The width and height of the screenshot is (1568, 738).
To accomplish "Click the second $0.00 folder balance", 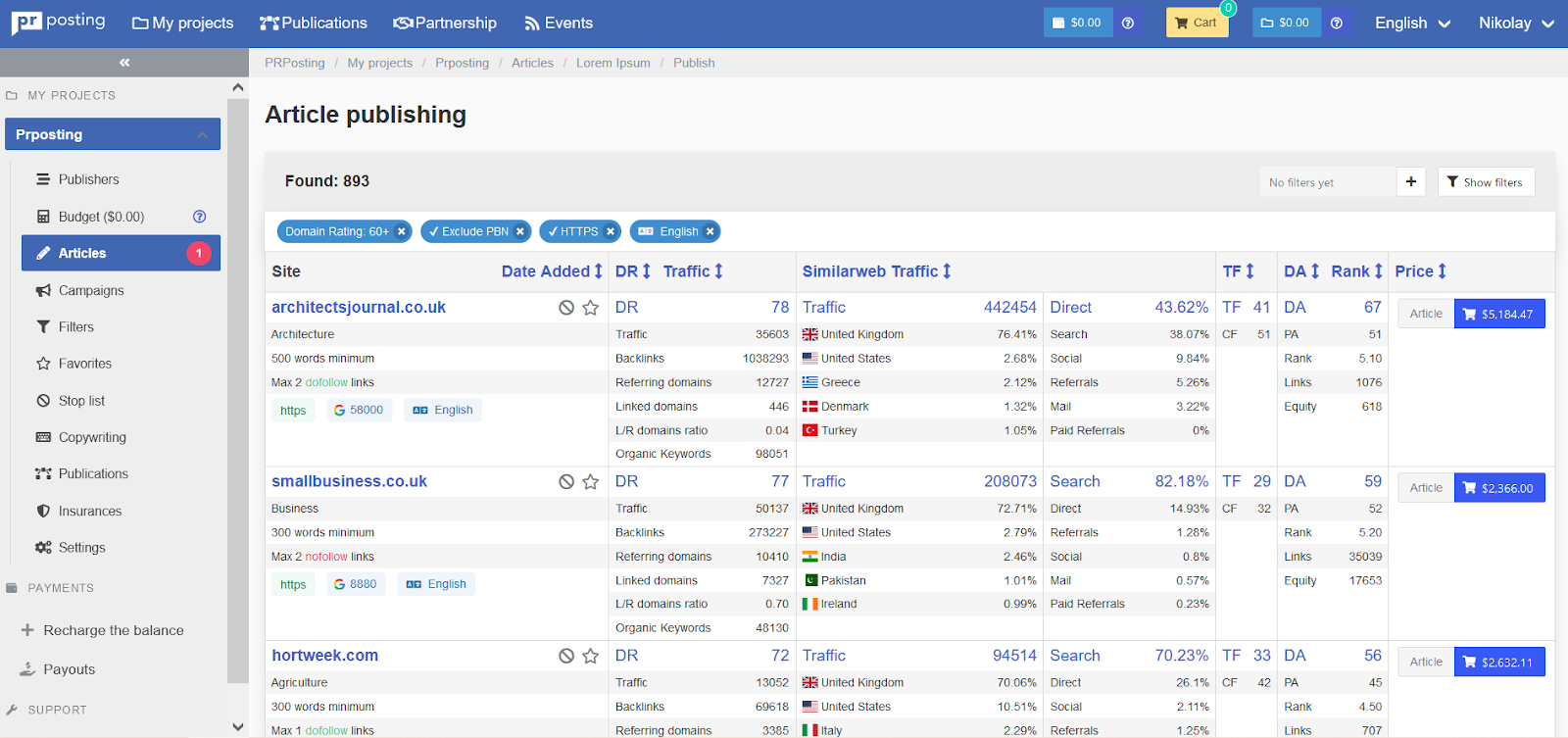I will coord(1286,23).
